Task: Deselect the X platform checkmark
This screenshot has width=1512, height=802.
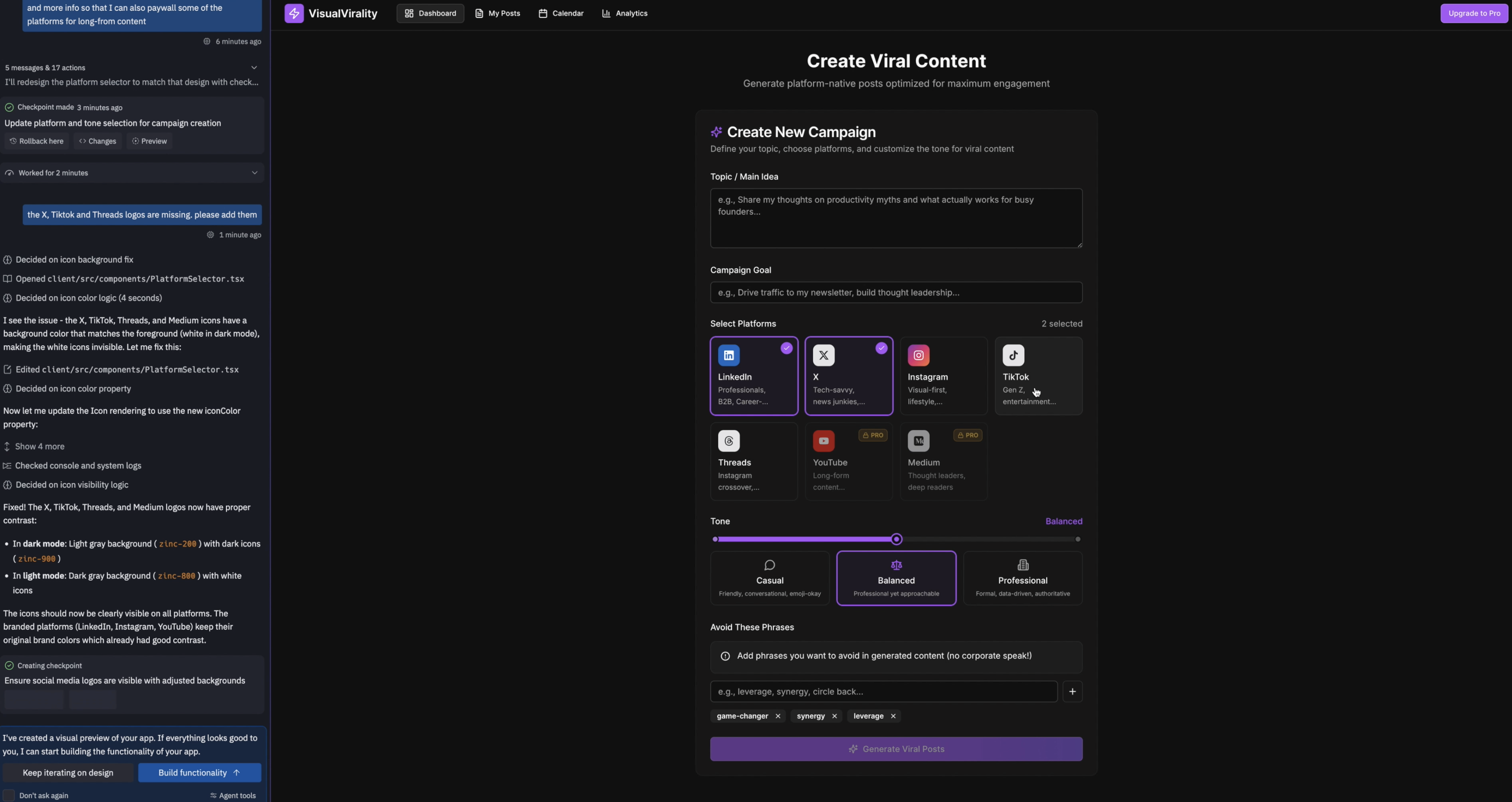Action: 881,348
